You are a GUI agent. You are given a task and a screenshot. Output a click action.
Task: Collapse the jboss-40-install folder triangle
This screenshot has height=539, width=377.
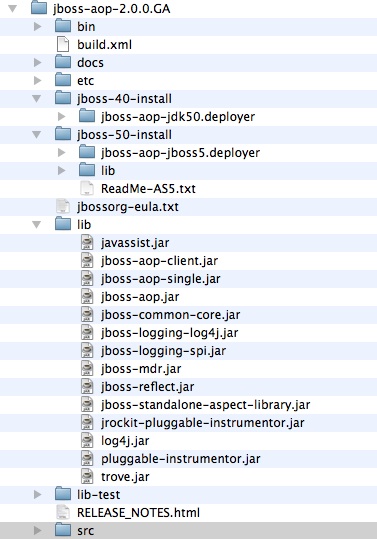pos(37,99)
